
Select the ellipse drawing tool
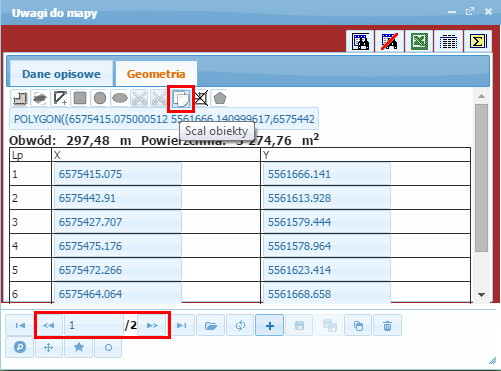120,98
